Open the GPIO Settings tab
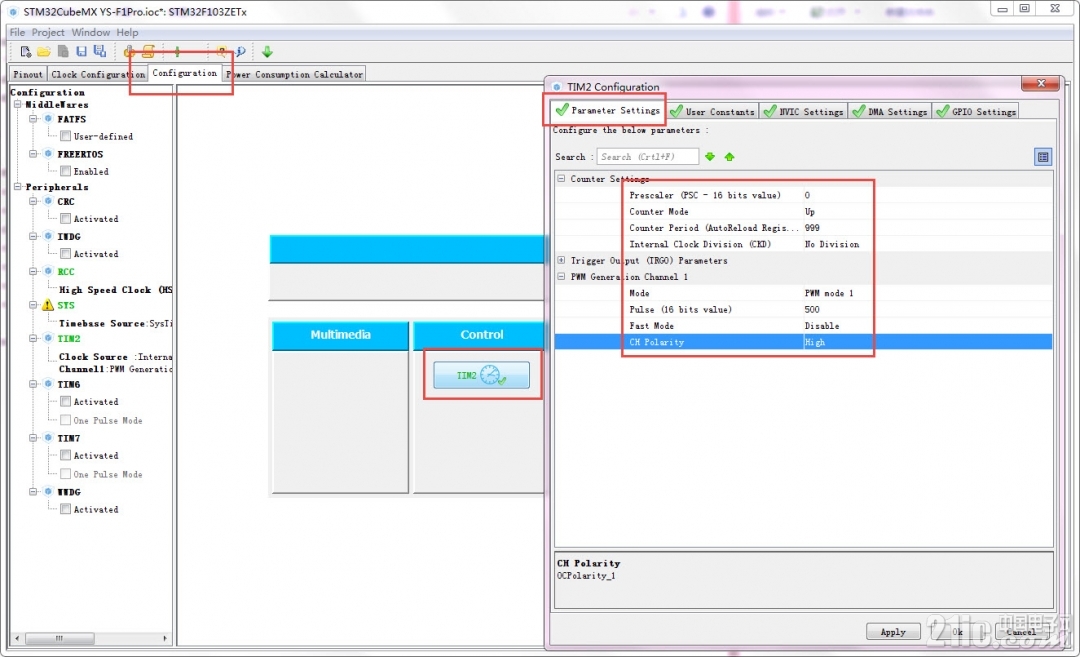 (976, 112)
